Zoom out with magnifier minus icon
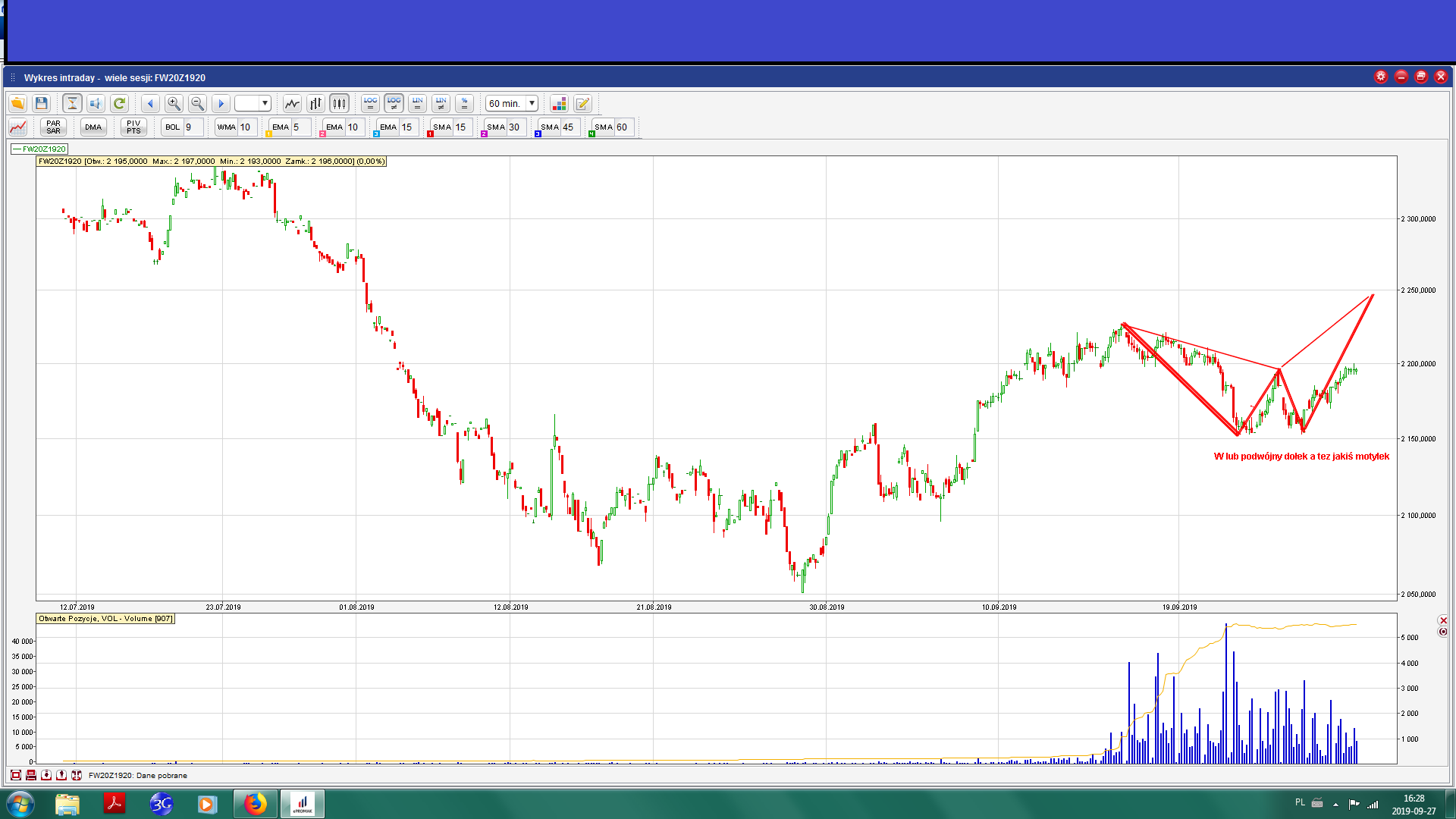 click(x=197, y=103)
